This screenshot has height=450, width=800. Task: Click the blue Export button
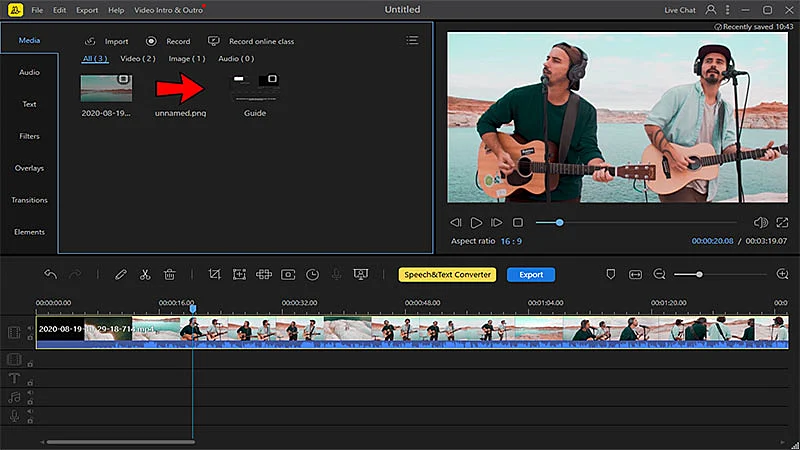coord(530,274)
